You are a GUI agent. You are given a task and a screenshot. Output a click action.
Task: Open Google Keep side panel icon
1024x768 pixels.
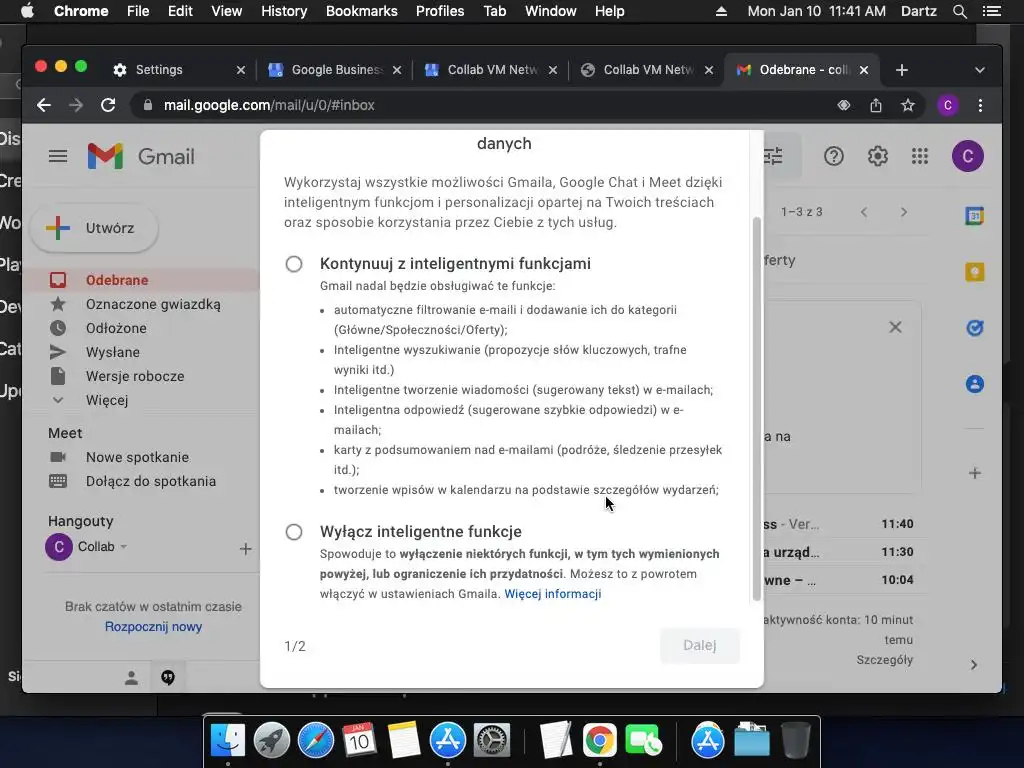pyautogui.click(x=975, y=272)
